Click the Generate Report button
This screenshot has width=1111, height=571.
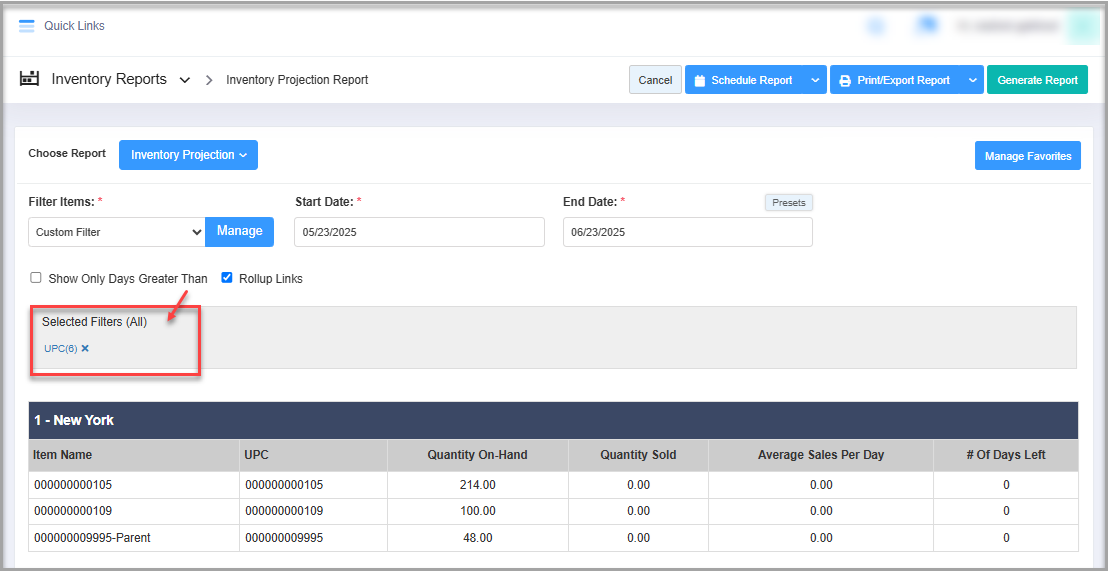click(1037, 80)
